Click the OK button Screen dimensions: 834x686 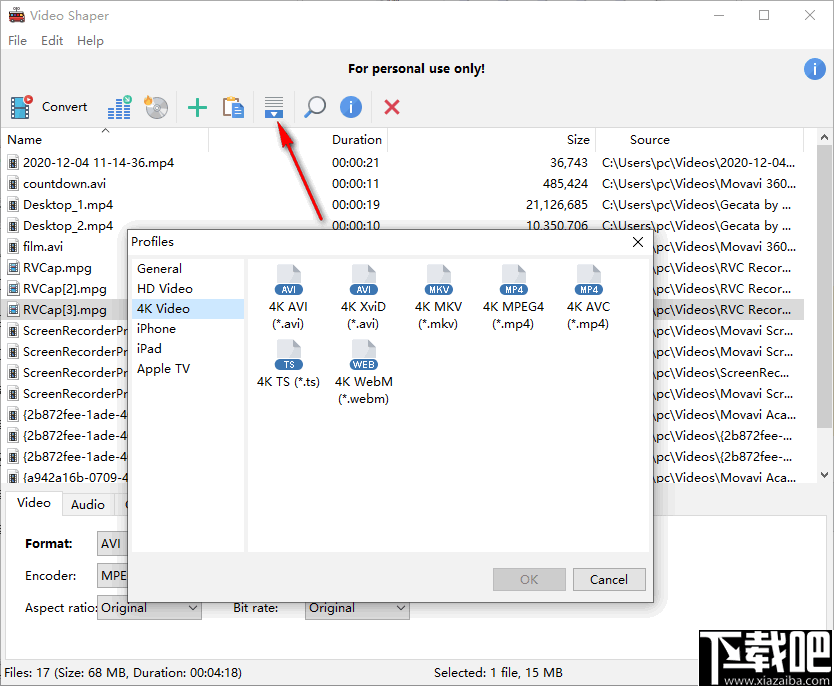(x=529, y=580)
